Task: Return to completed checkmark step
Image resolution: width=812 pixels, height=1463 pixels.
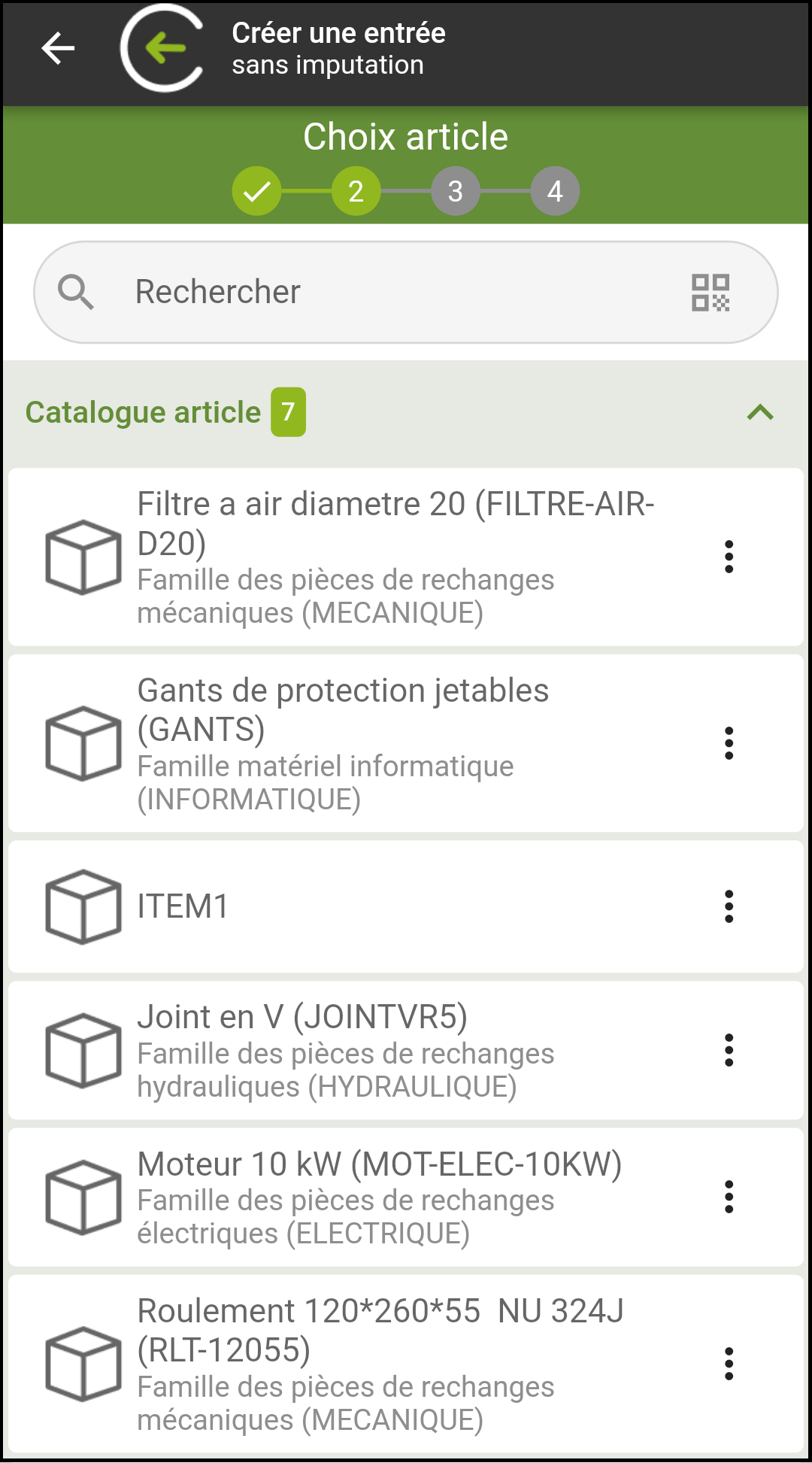Action: [x=256, y=191]
